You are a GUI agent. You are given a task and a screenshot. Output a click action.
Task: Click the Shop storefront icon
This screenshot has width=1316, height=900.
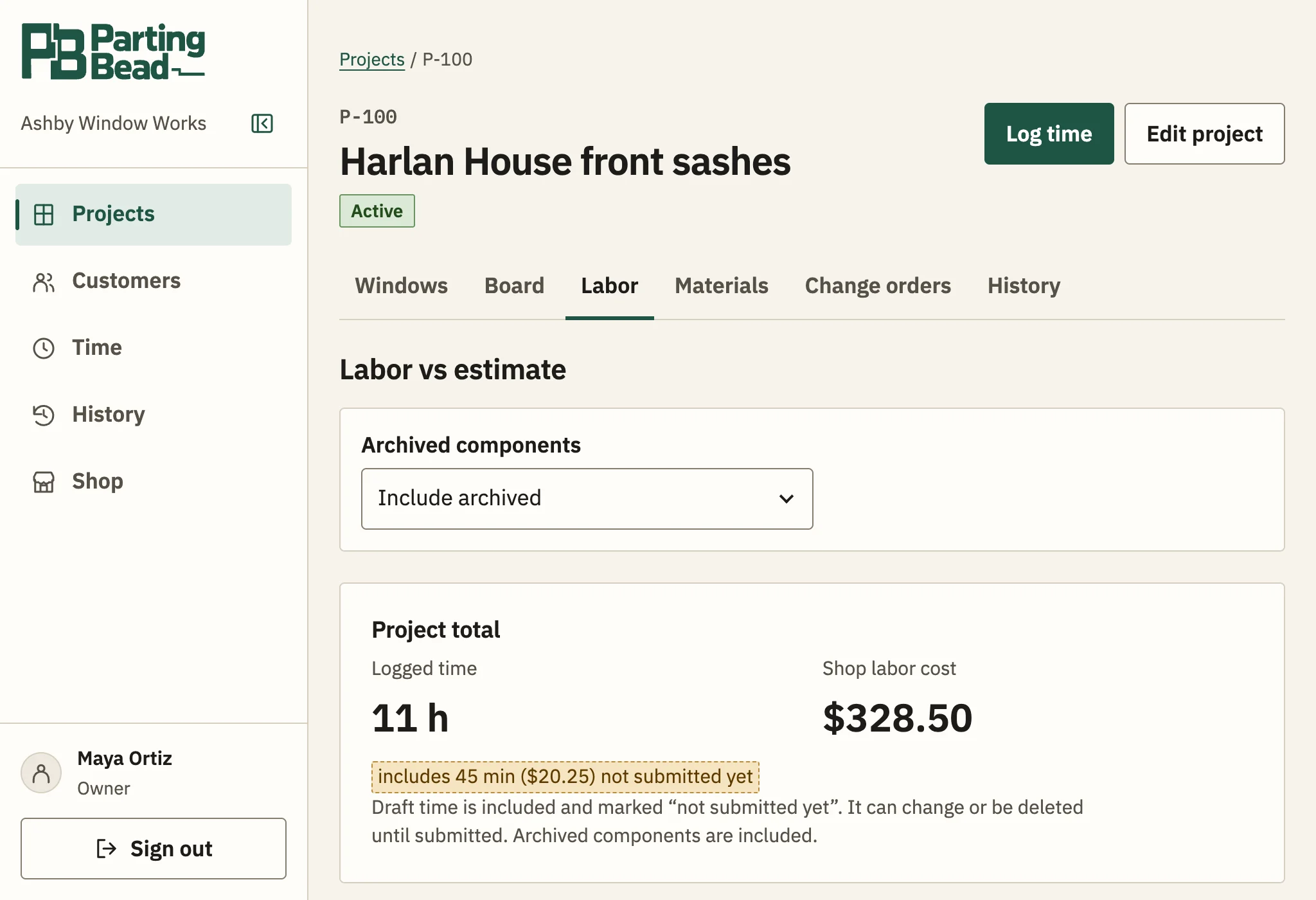44,482
